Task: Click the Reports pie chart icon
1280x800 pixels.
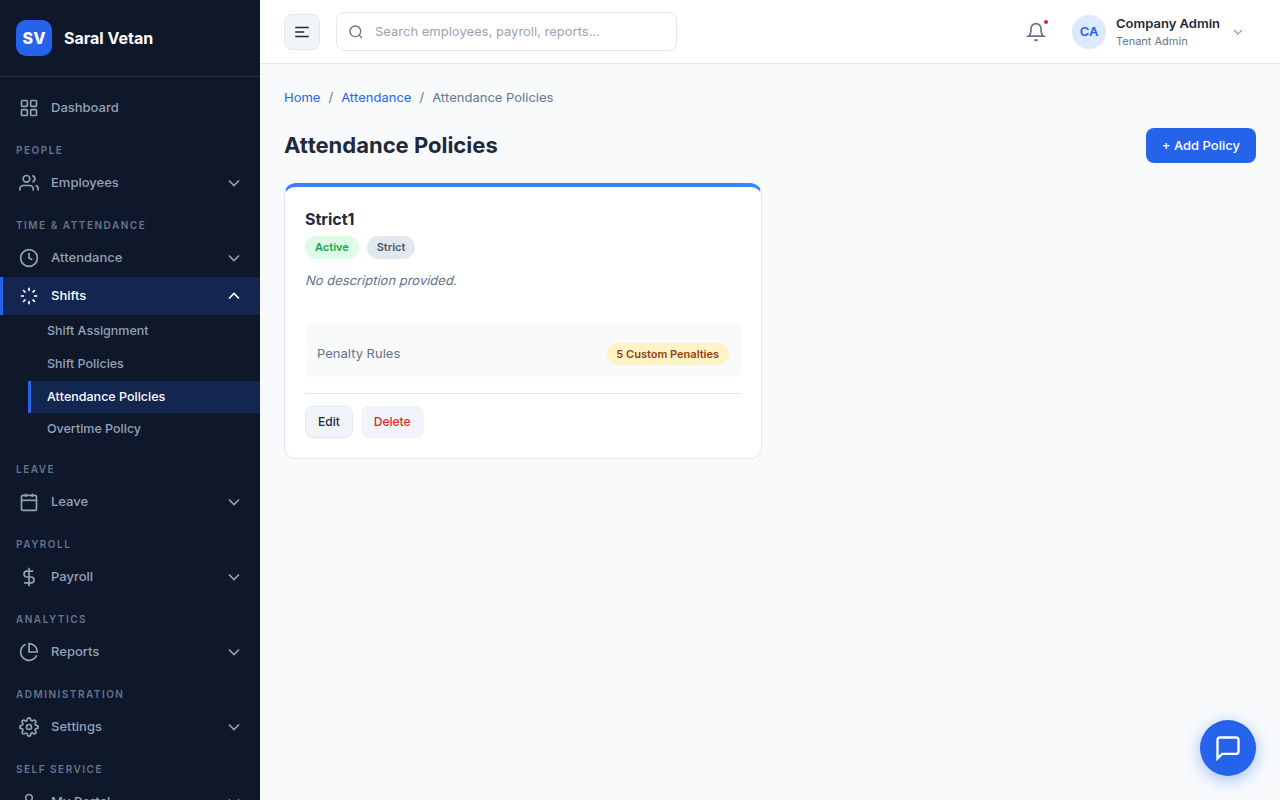Action: 29,652
